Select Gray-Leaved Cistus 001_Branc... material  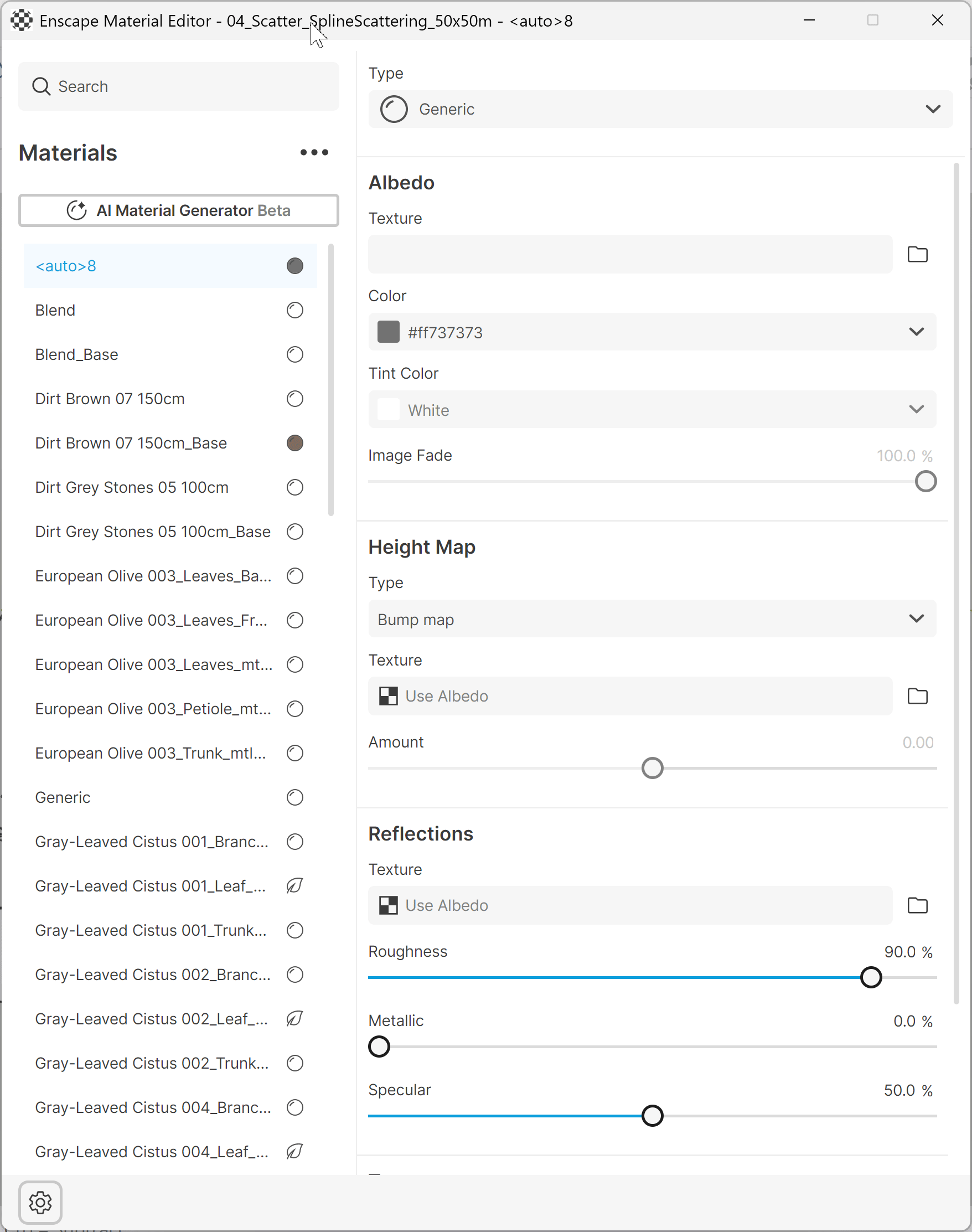[170, 842]
